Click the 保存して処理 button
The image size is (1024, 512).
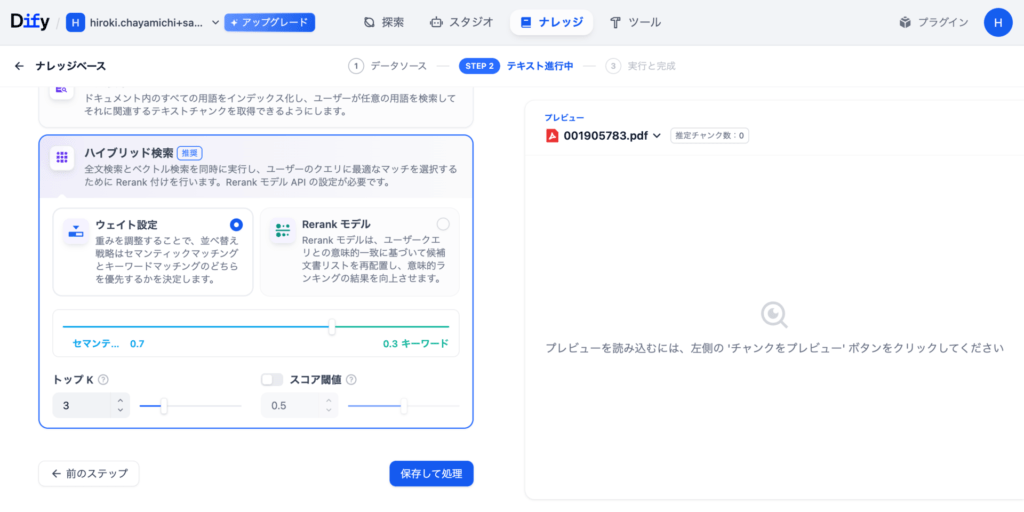coord(431,473)
